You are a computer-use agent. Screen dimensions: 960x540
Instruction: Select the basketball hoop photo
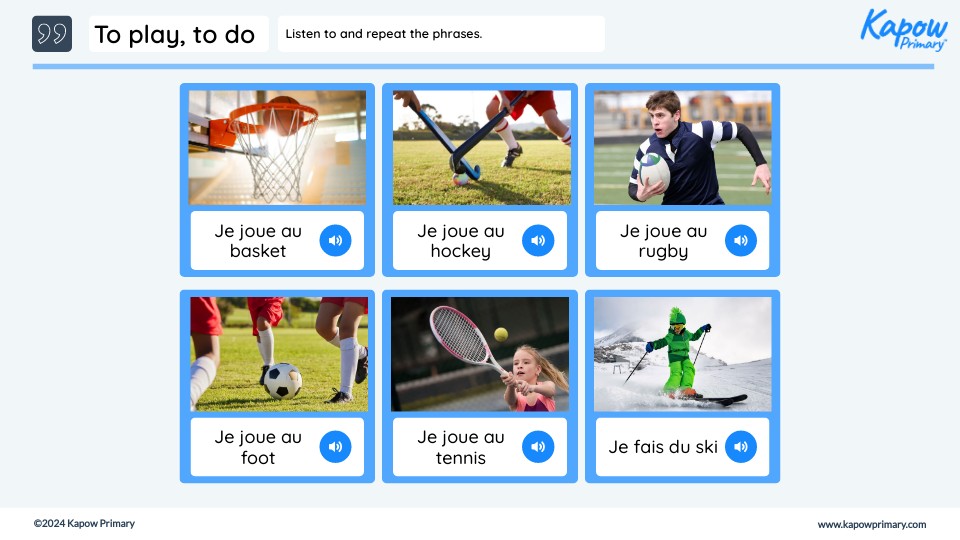277,148
